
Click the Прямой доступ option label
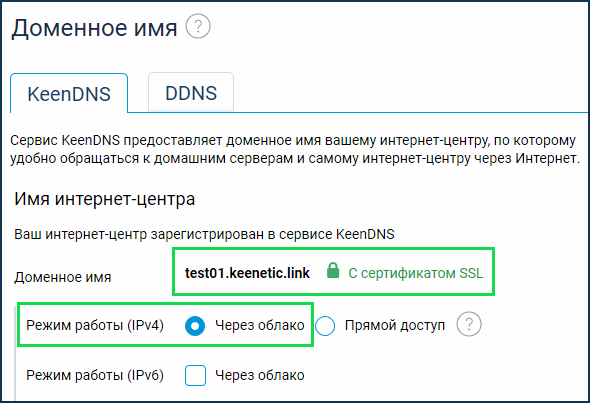[395, 325]
